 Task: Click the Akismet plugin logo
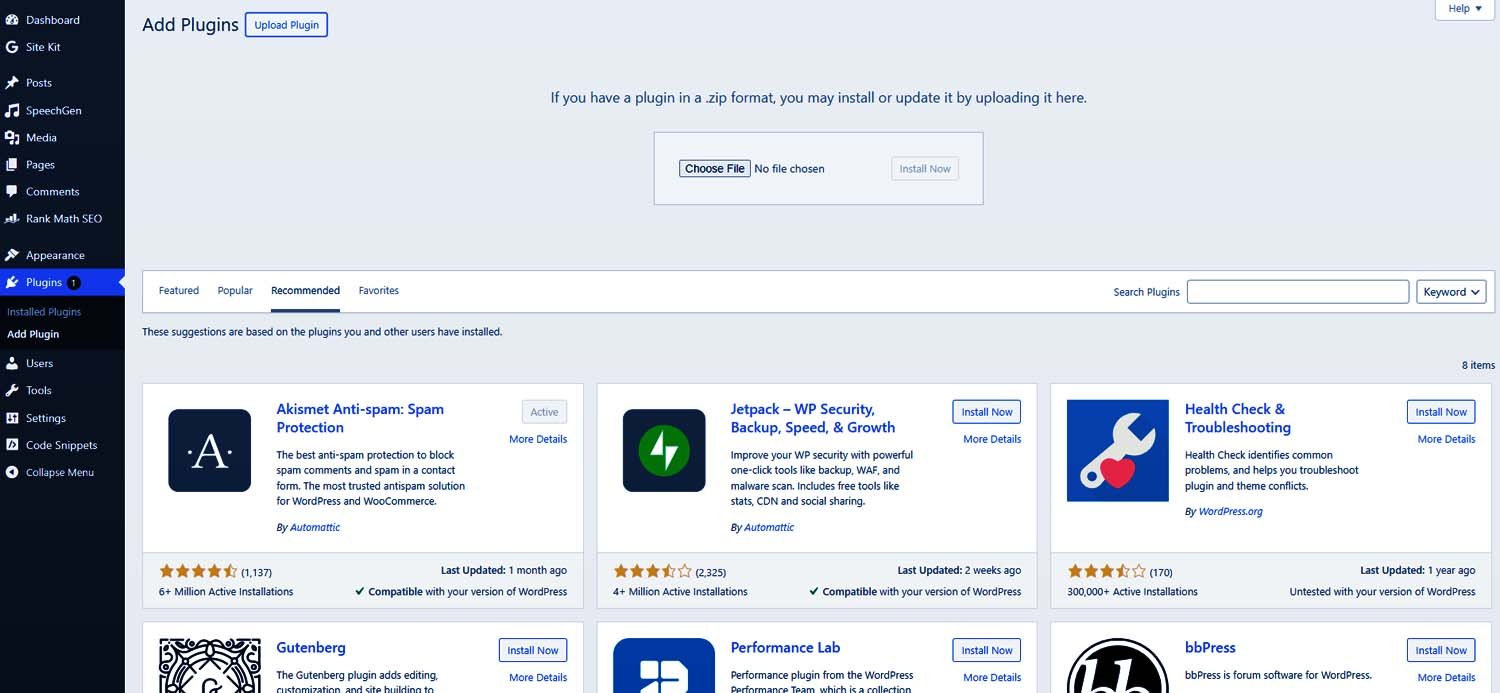point(209,451)
